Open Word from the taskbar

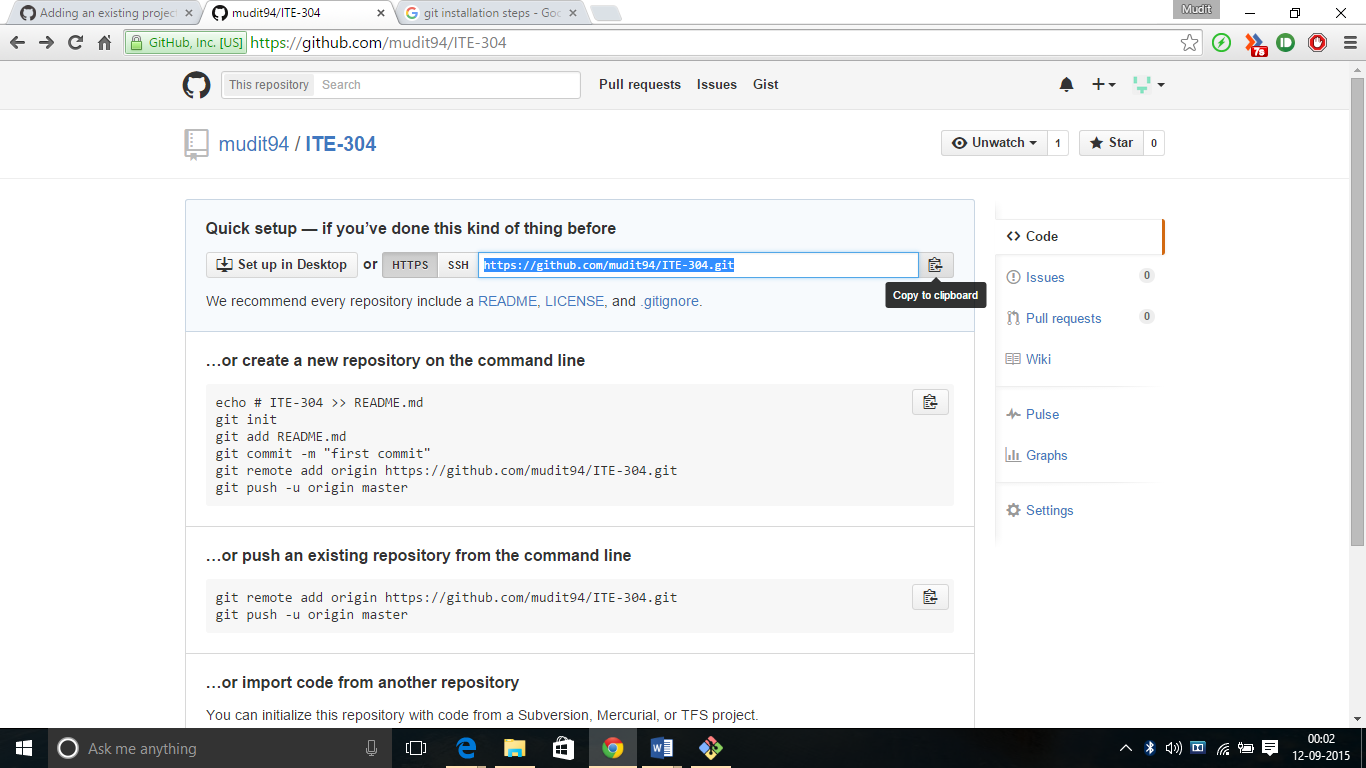tap(662, 748)
